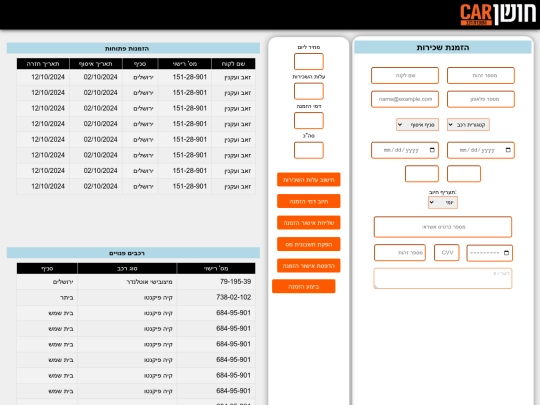Click the דמי הזמנה booking fee box
Image resolution: width=540 pixels, height=405 pixels.
pyautogui.click(x=309, y=121)
